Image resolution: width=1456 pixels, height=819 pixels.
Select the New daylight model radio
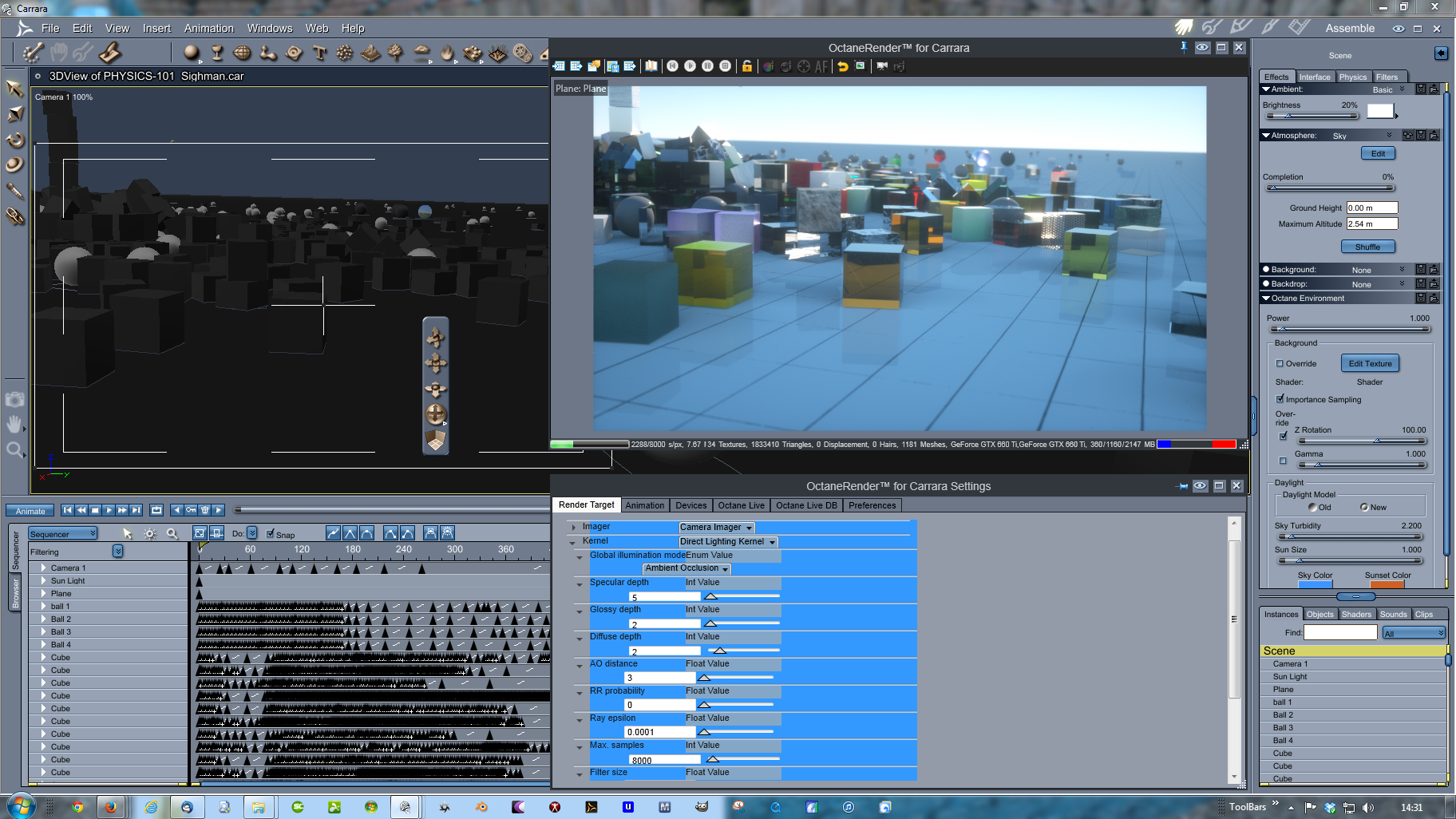pos(1364,507)
